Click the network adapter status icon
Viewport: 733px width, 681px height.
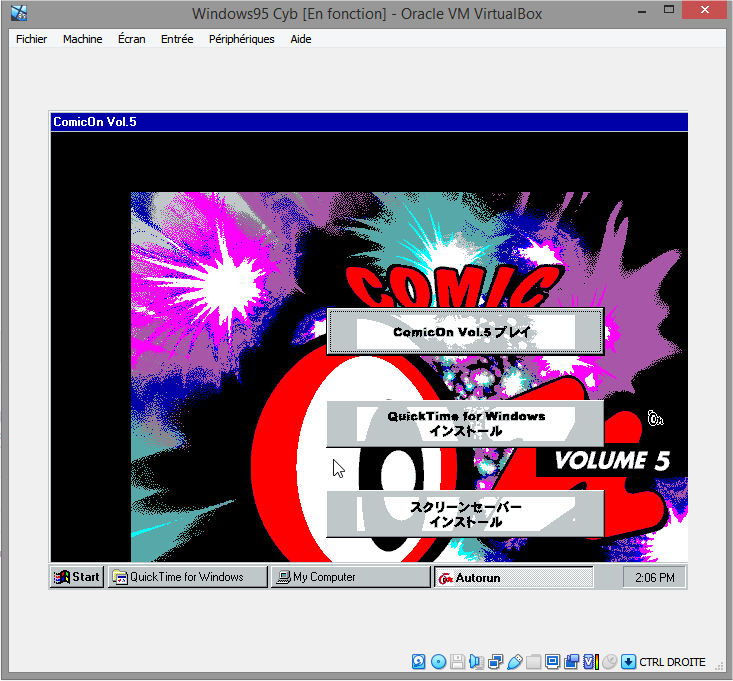pos(495,662)
